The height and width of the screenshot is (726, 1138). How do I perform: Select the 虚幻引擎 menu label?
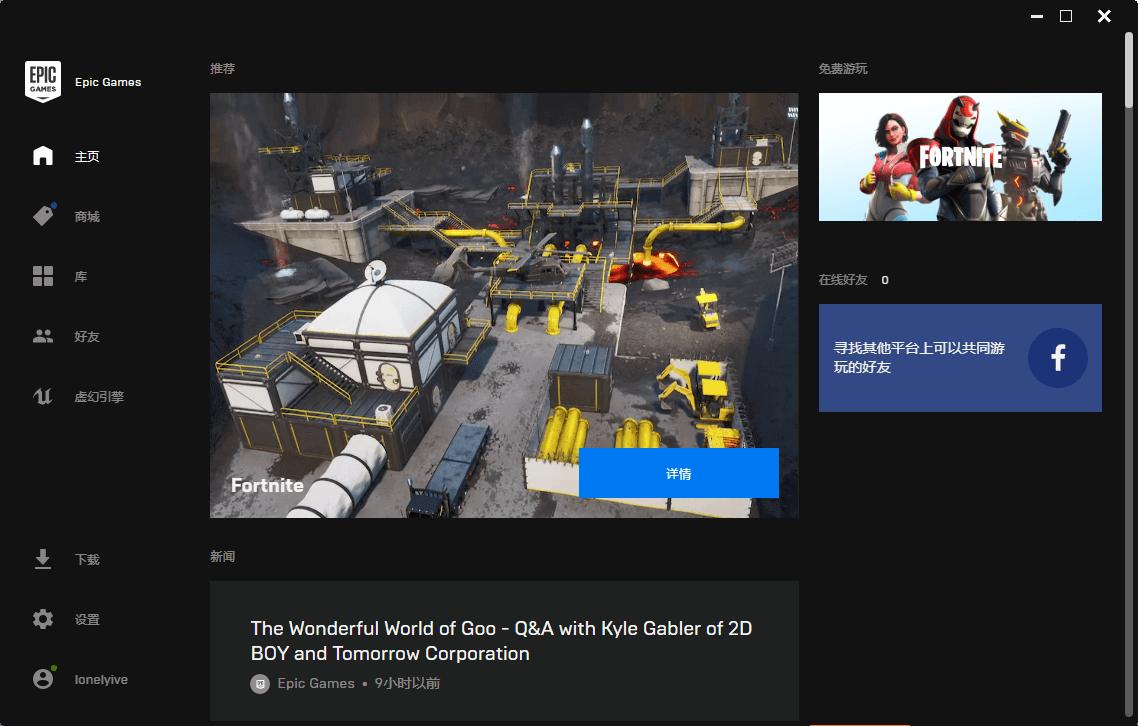[x=99, y=396]
